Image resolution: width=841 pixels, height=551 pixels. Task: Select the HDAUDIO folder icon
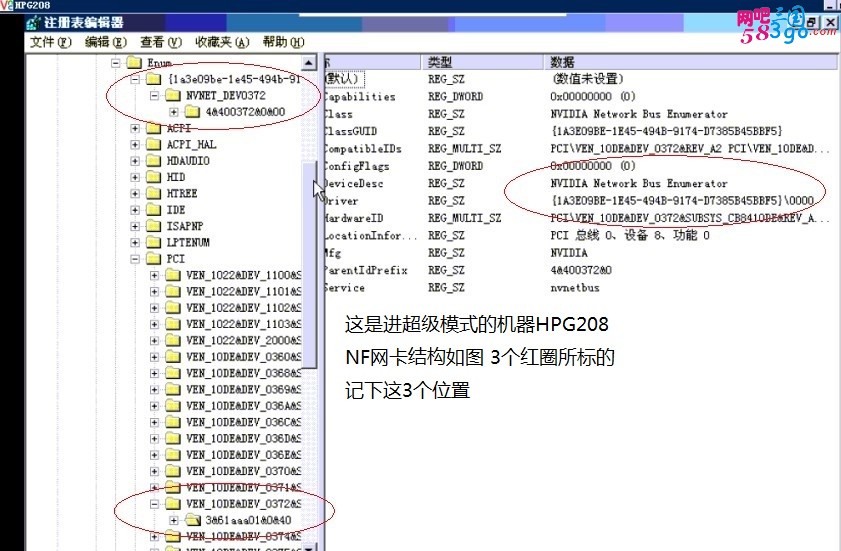click(x=153, y=160)
